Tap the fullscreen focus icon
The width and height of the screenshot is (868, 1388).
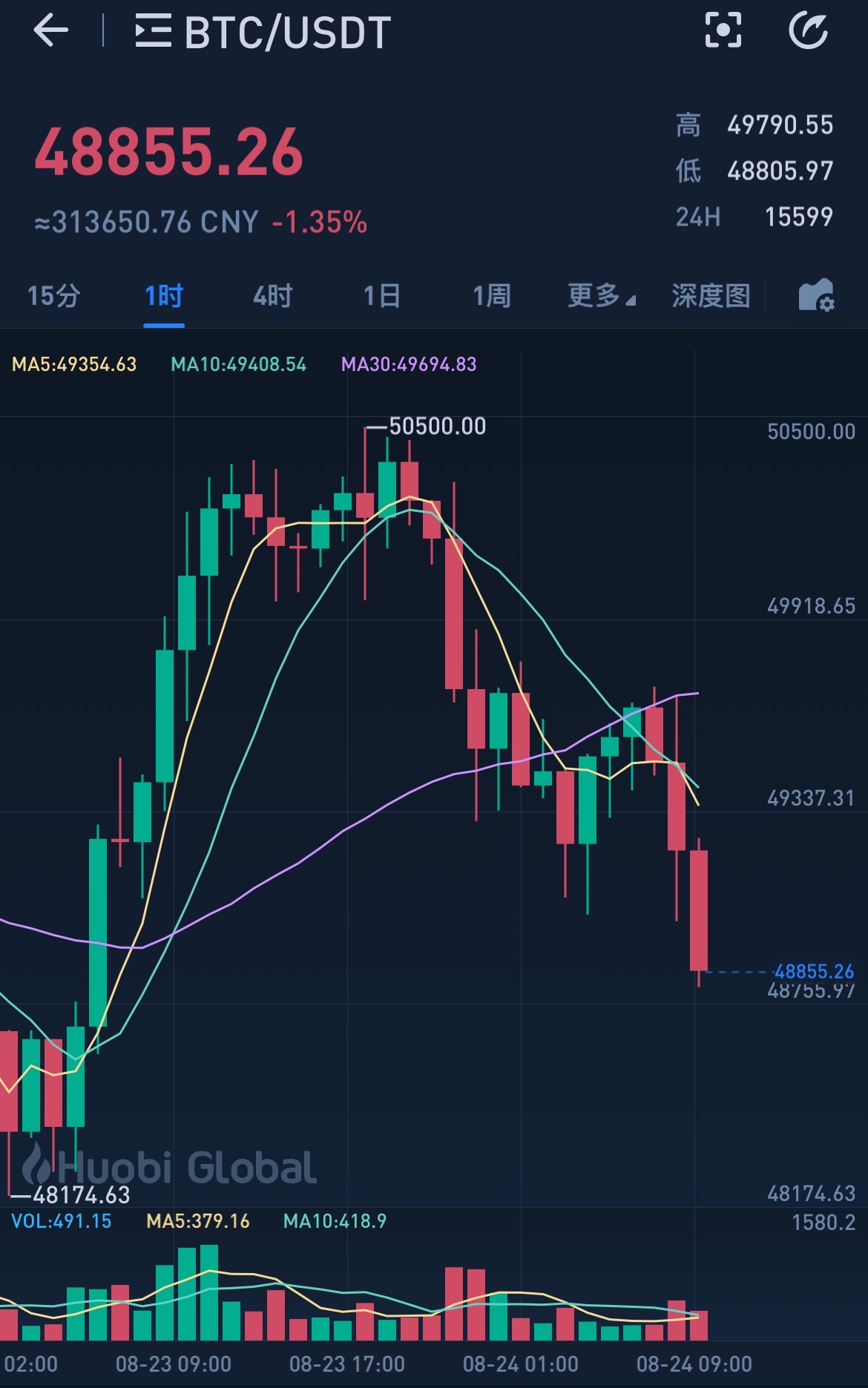pos(723,31)
